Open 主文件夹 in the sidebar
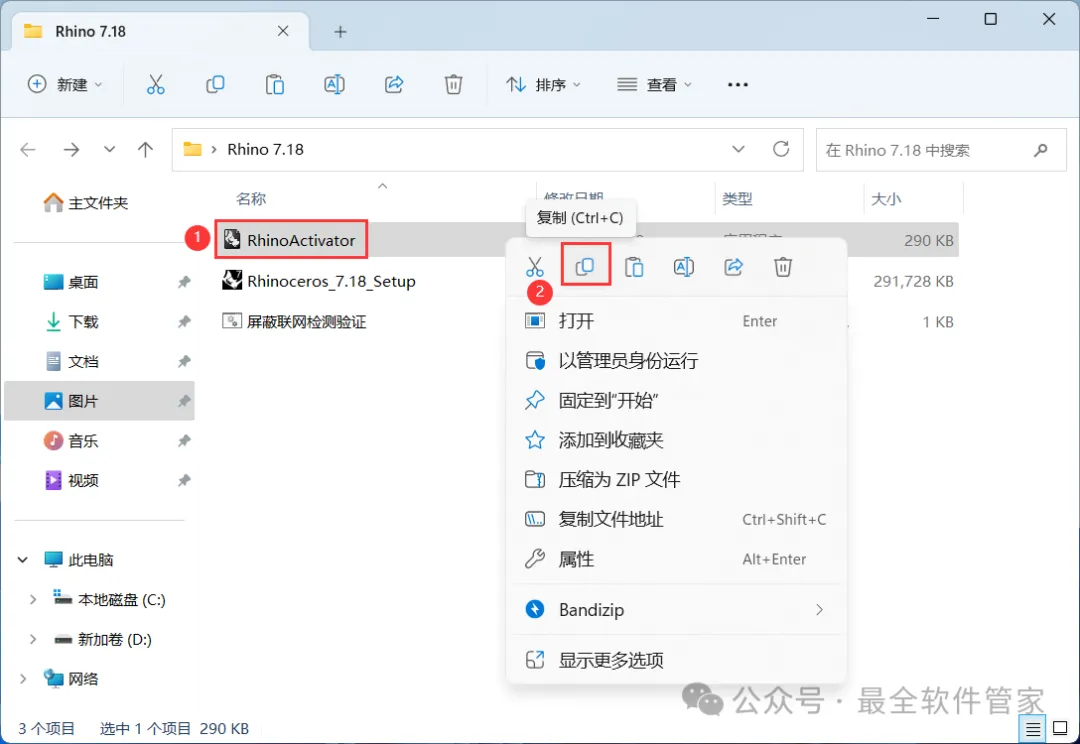The image size is (1080, 744). 86,203
